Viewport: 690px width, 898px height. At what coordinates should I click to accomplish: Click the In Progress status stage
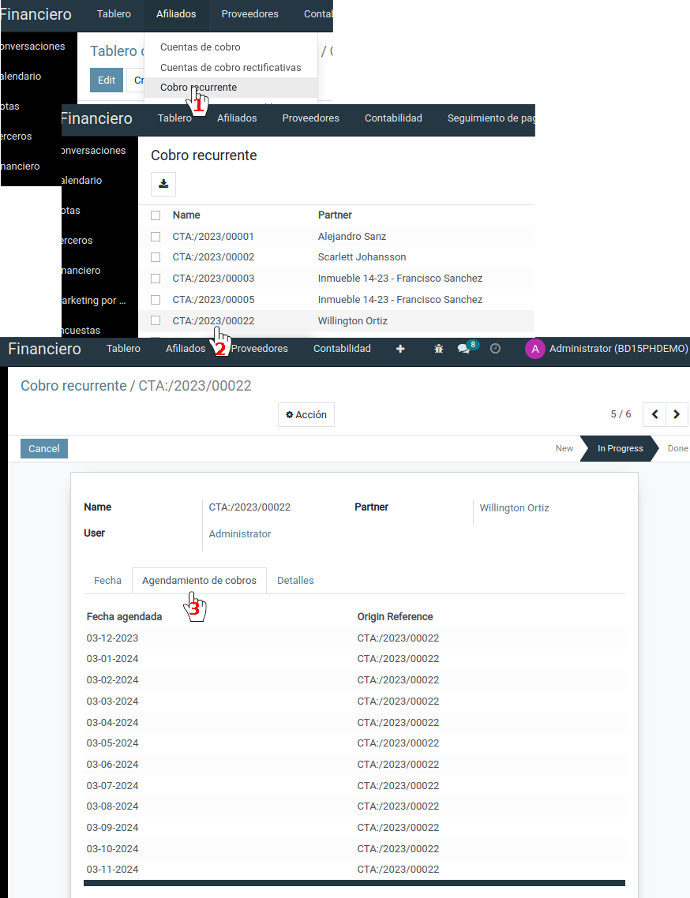point(620,449)
